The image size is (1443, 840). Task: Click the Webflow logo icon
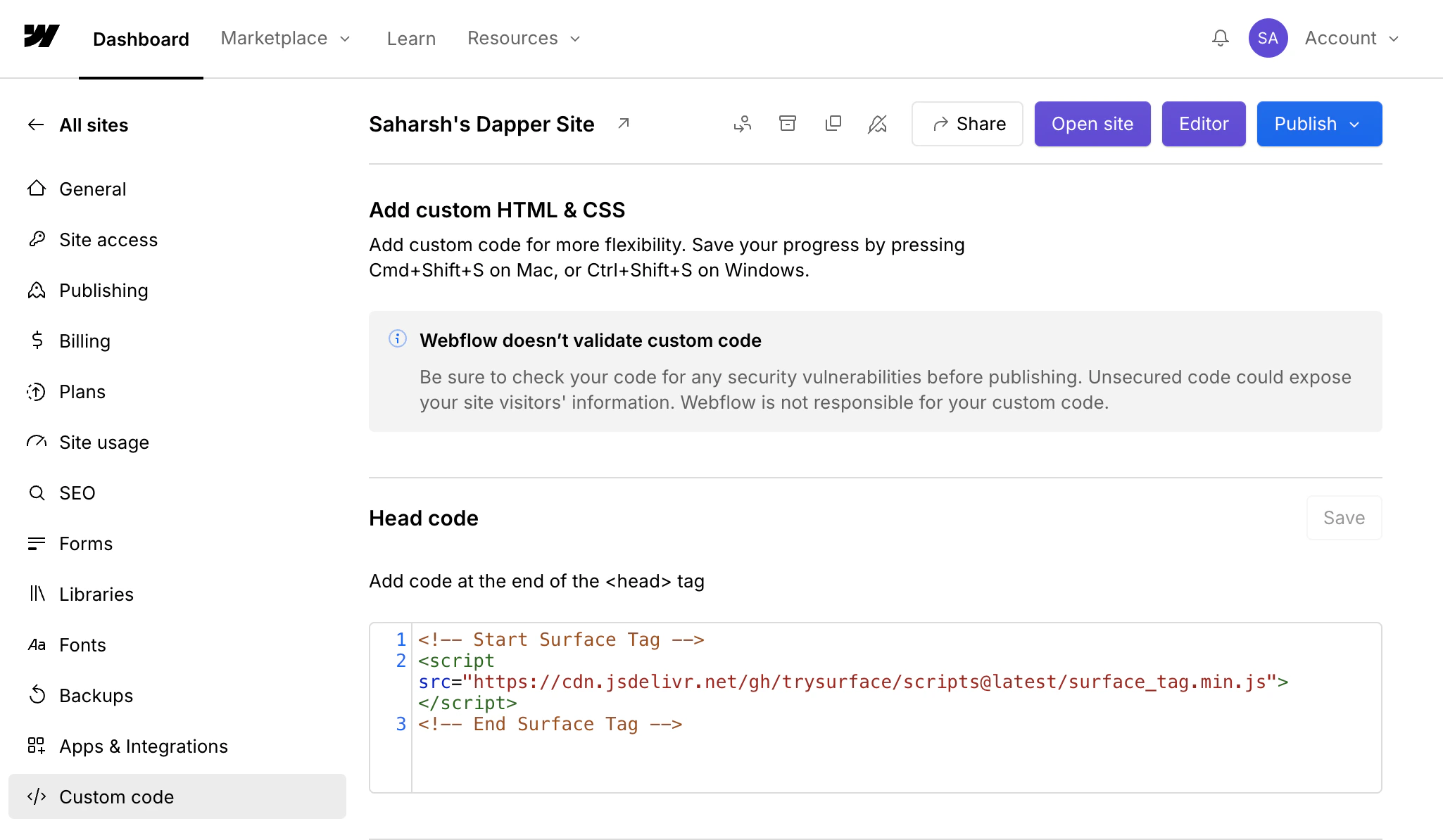click(42, 36)
